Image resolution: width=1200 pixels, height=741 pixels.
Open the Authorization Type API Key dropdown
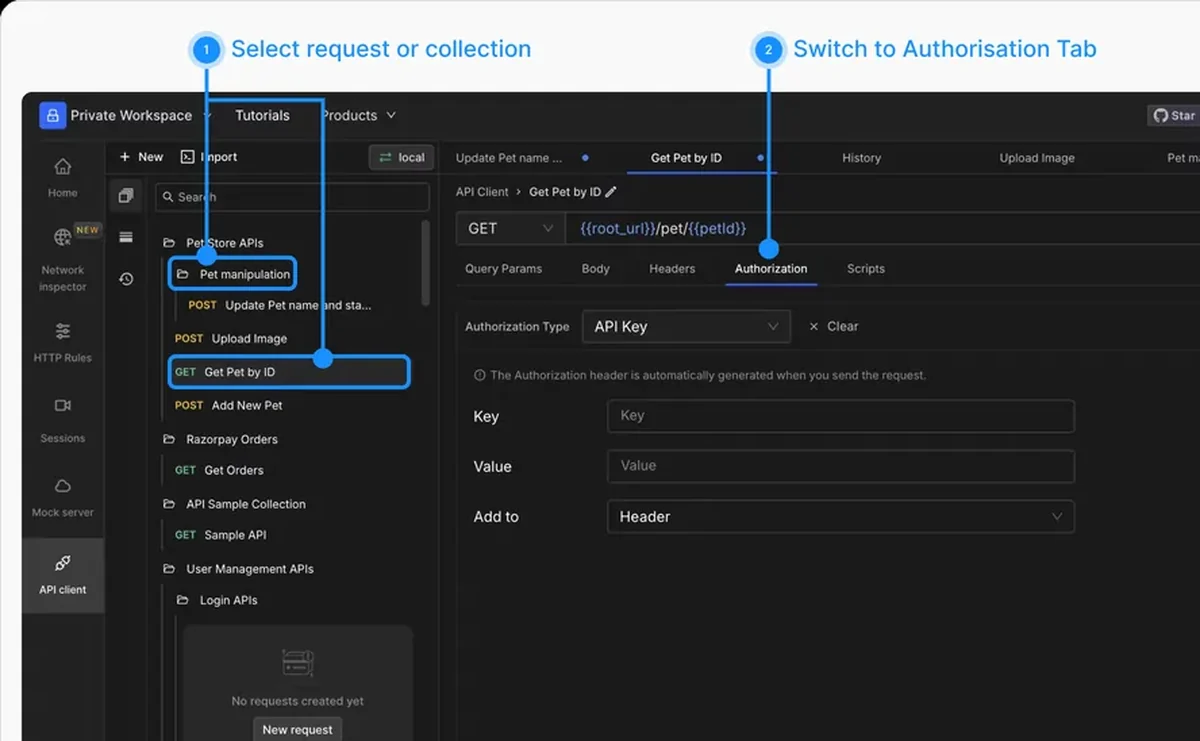686,326
